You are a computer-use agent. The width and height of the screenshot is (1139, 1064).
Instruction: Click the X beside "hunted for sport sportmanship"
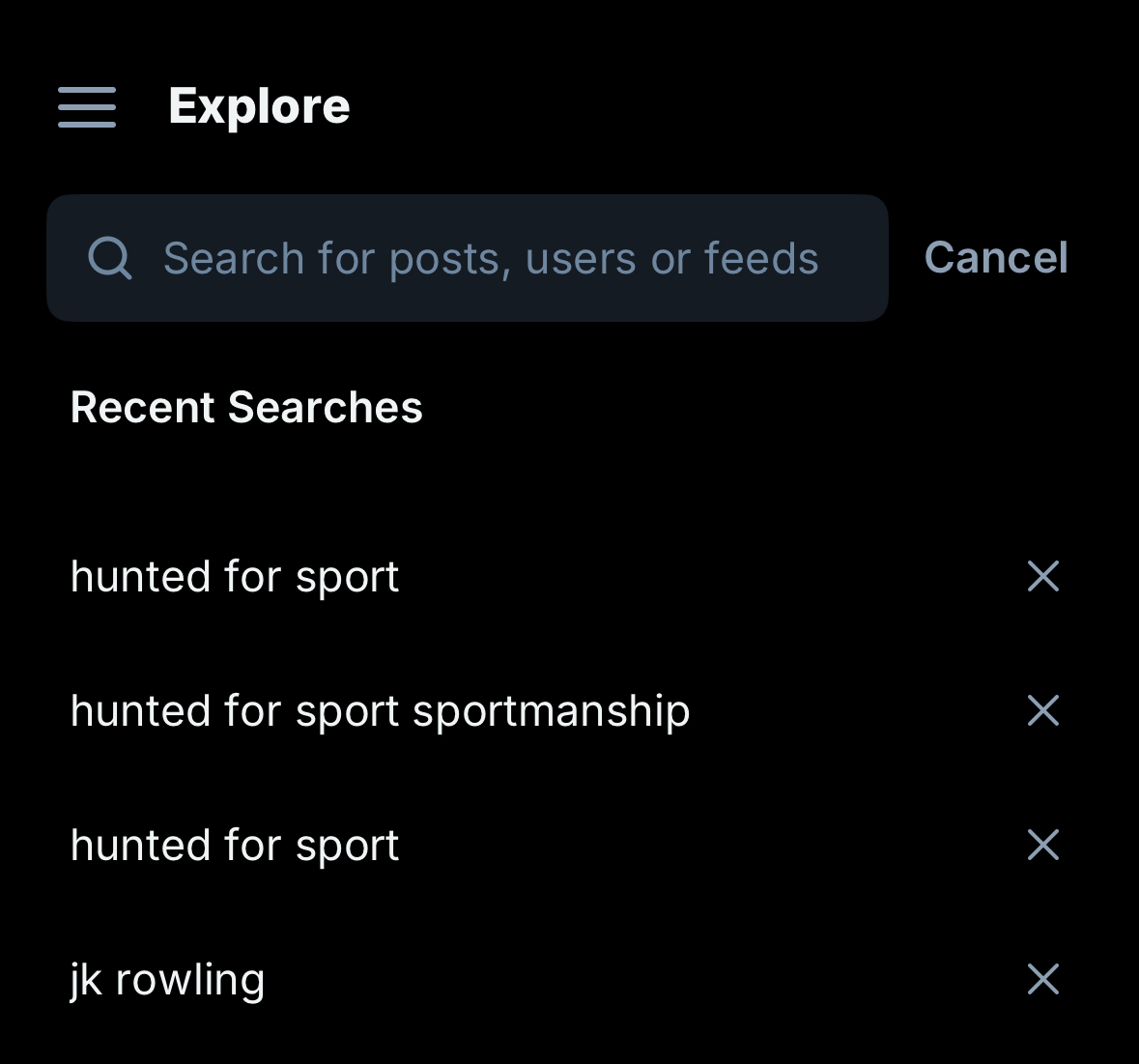click(1043, 711)
